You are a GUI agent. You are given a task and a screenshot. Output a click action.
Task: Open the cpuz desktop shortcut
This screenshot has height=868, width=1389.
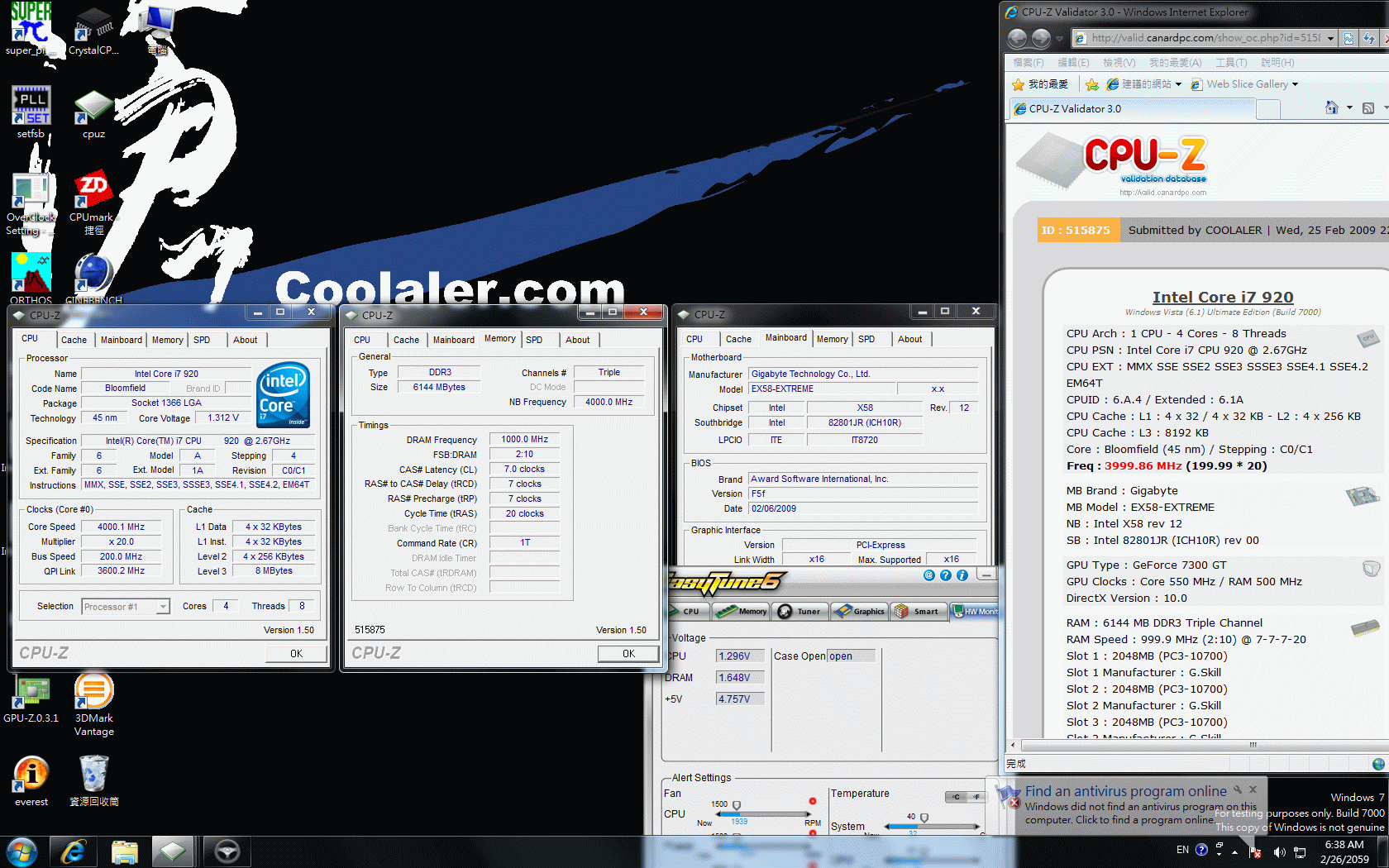pos(93,114)
